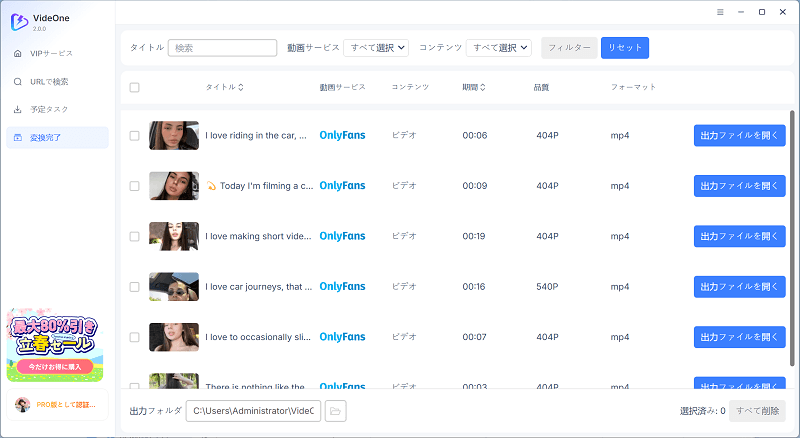Click the 00:09 duration value

(x=474, y=186)
